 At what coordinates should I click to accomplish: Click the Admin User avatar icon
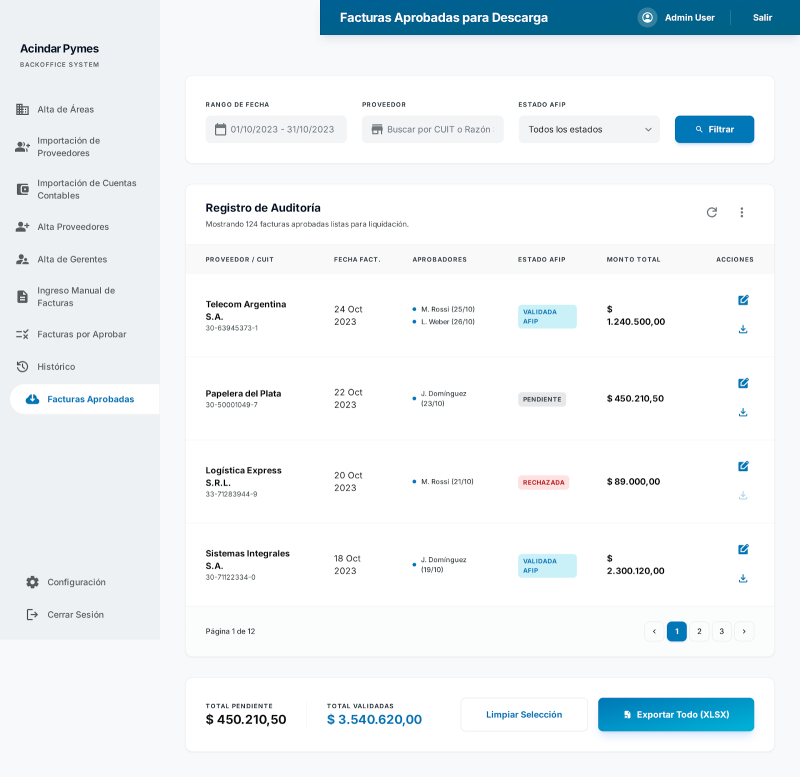pyautogui.click(x=647, y=17)
